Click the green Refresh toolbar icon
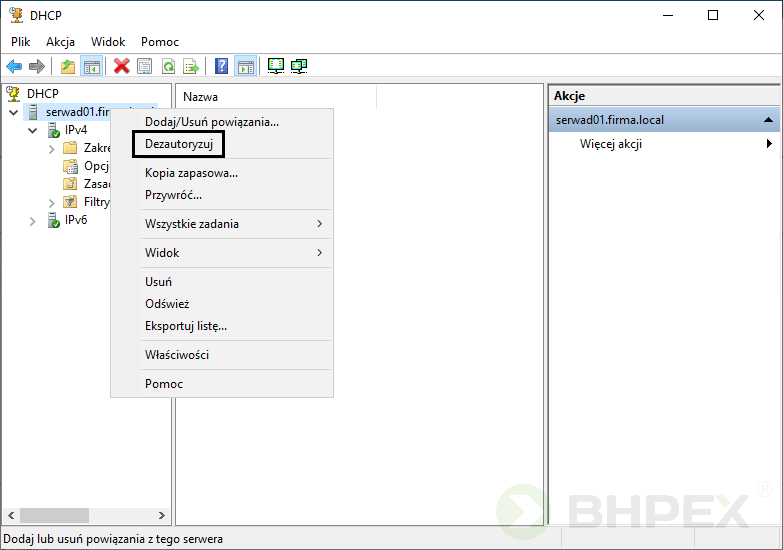 point(168,66)
